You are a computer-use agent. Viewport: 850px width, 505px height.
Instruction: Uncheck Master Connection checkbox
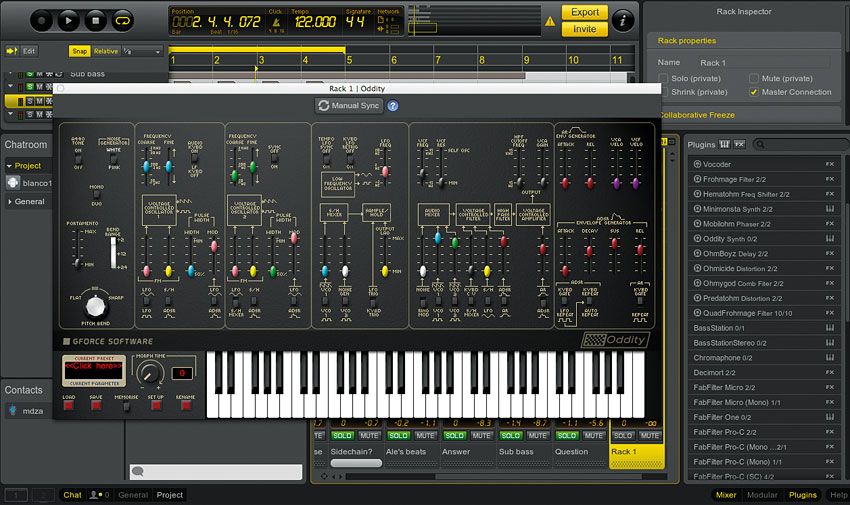(x=754, y=92)
